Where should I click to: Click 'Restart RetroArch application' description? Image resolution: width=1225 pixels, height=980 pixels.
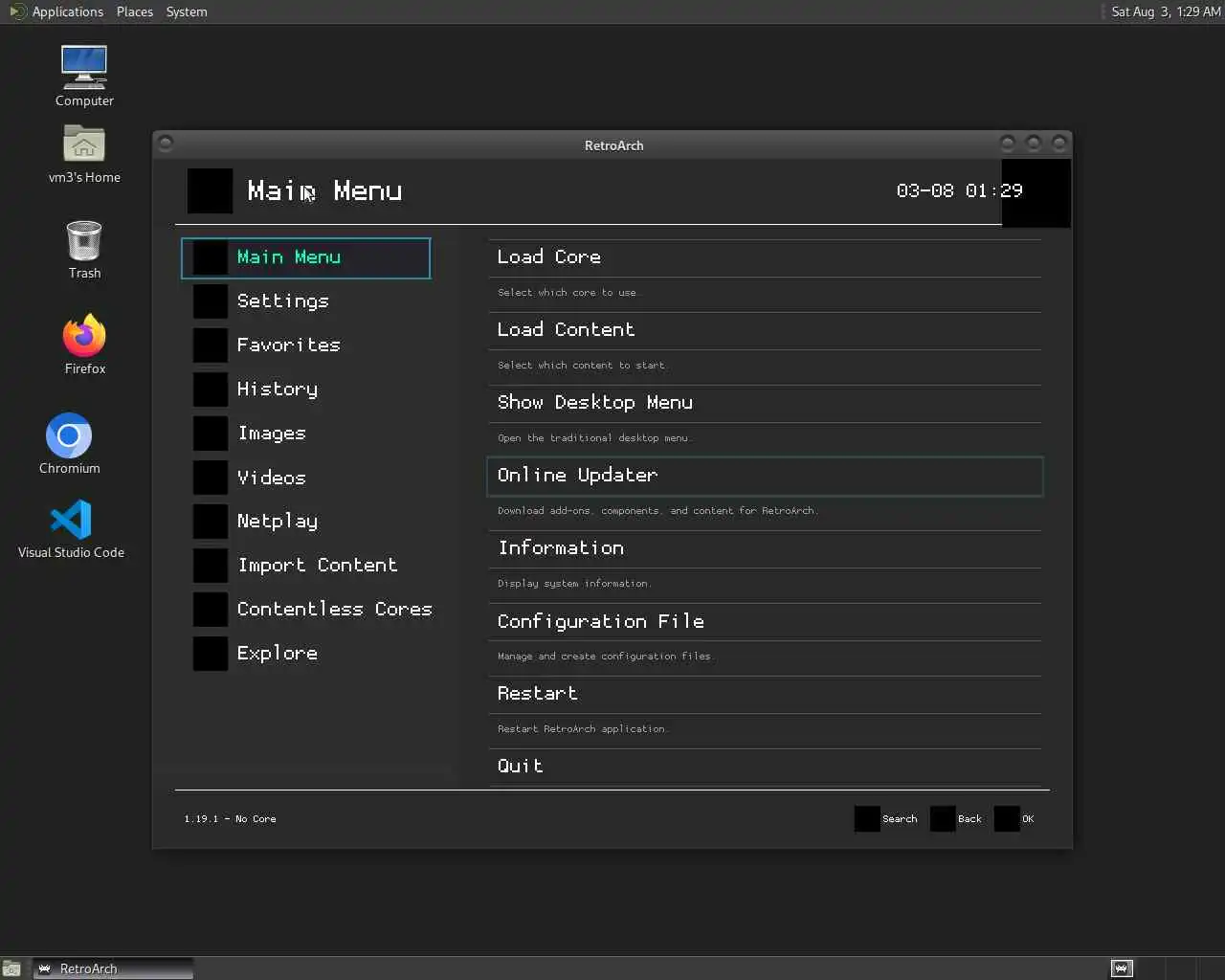(582, 729)
